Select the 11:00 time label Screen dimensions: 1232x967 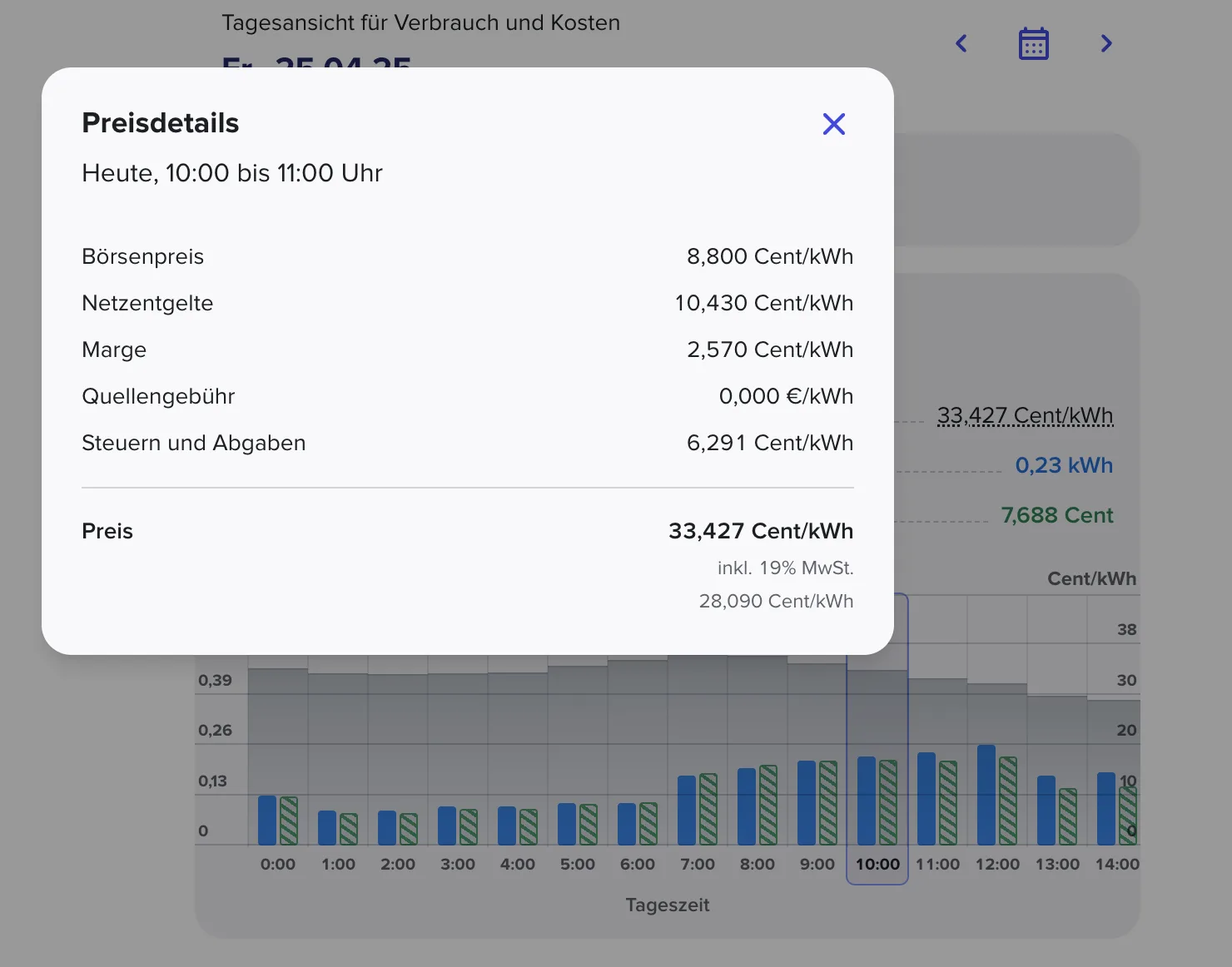[x=937, y=864]
